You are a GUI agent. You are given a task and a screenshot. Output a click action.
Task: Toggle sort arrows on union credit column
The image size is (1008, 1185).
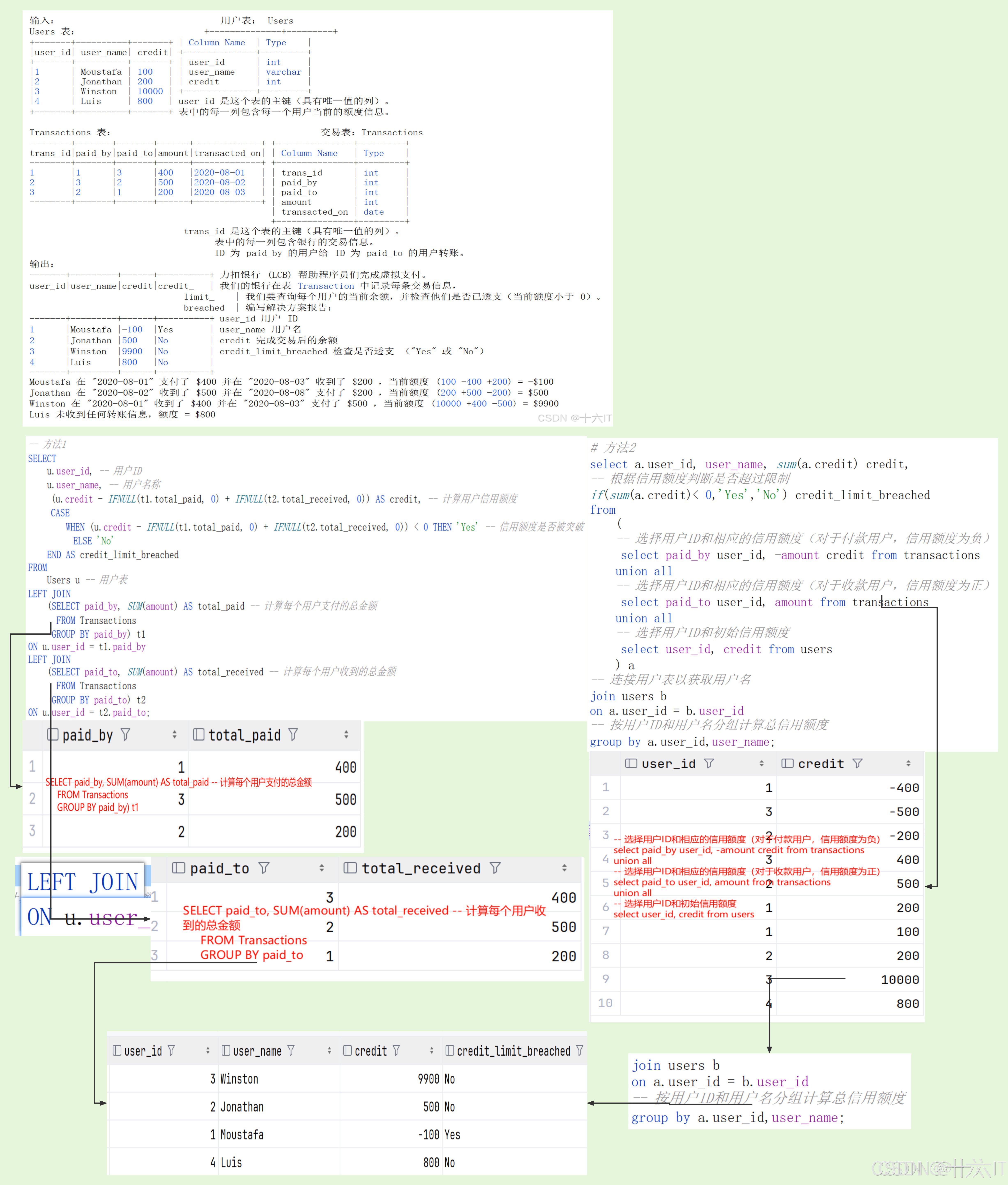909,763
